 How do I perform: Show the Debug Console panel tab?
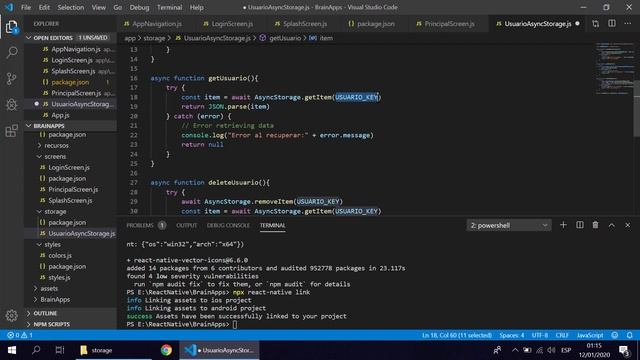(x=228, y=225)
